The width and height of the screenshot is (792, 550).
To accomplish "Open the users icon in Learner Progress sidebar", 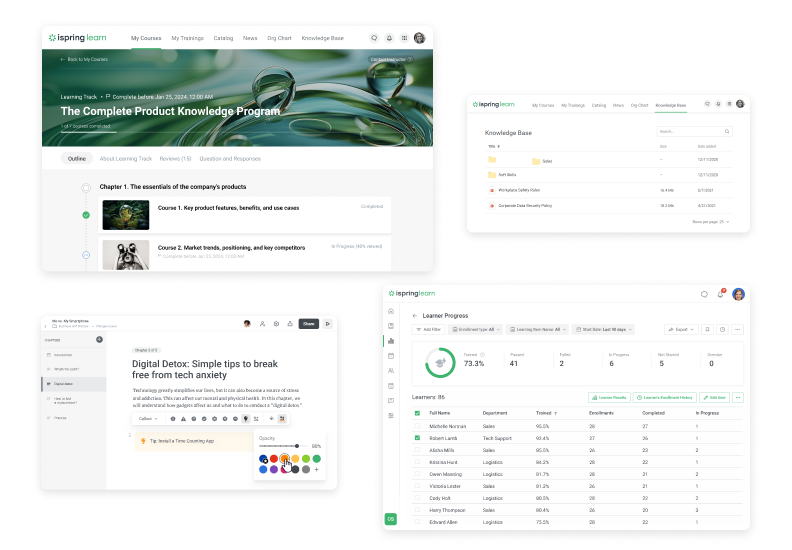I will tap(391, 371).
